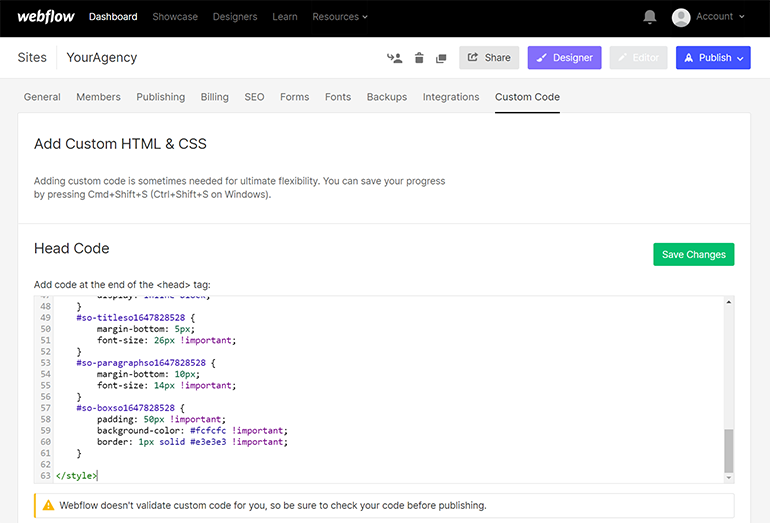Click the warning triangle icon

46,505
